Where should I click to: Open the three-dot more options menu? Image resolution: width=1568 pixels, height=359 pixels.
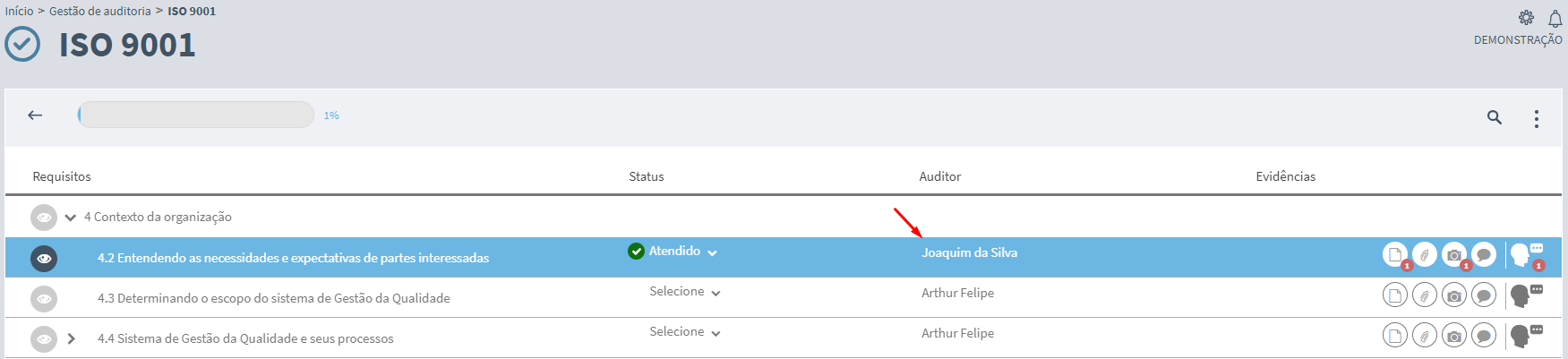(1537, 118)
